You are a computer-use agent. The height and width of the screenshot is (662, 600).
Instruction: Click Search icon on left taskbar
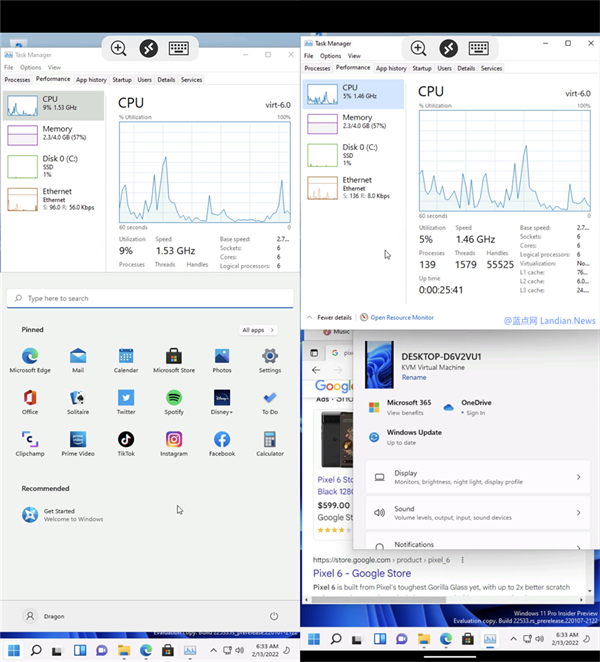(x=36, y=650)
